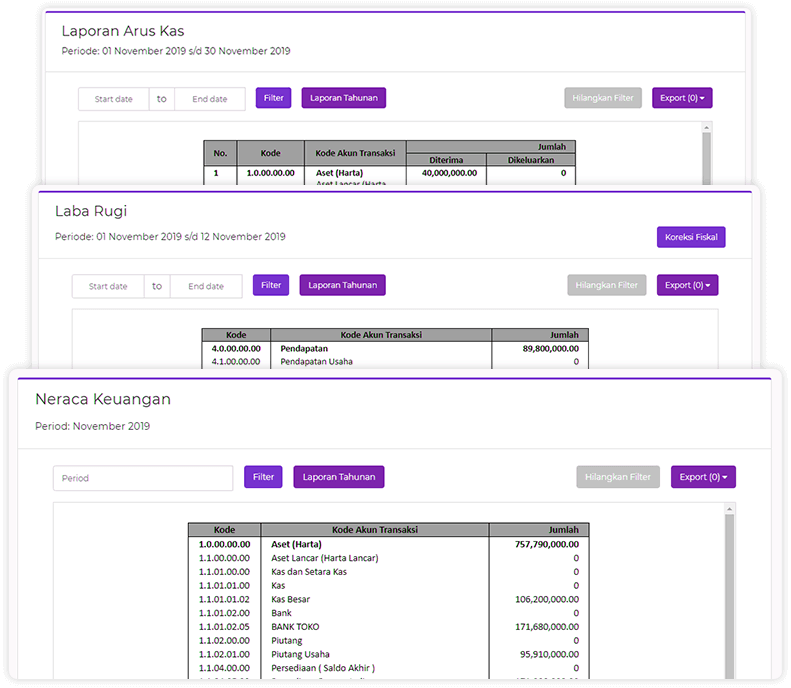
Task: Select End date field in Laba Rugi panel
Action: [x=206, y=286]
